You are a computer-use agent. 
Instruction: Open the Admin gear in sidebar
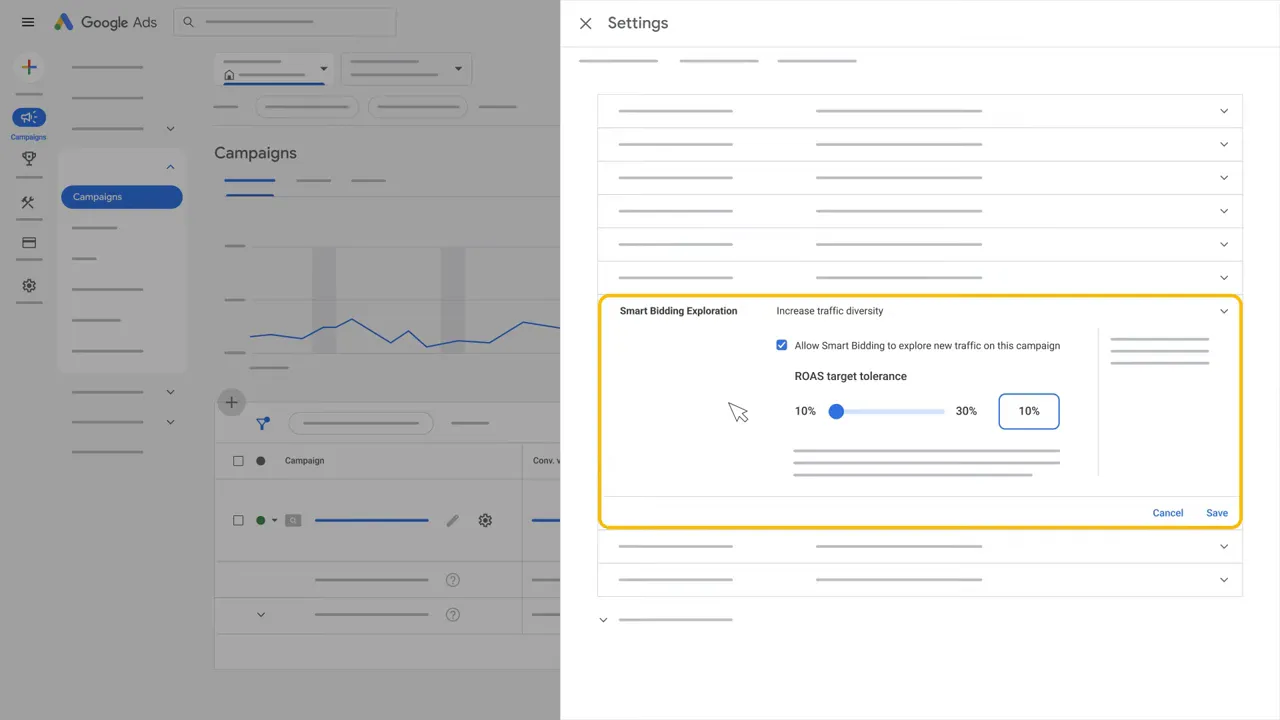(29, 286)
